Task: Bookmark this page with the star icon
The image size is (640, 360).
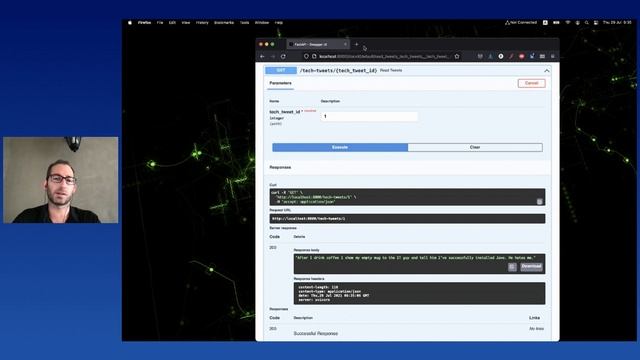Action: 457,56
